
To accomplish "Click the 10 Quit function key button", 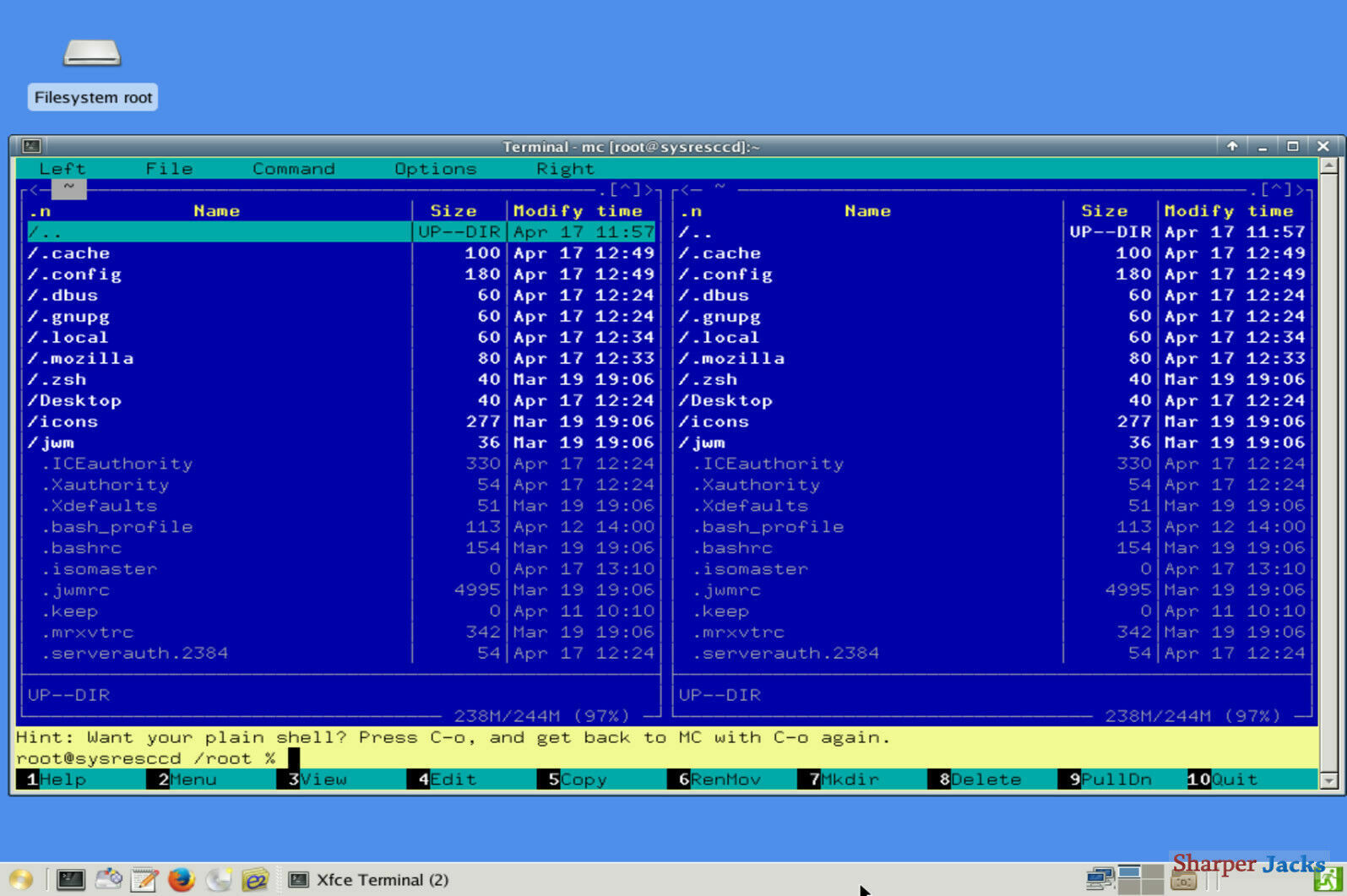I will point(1222,779).
